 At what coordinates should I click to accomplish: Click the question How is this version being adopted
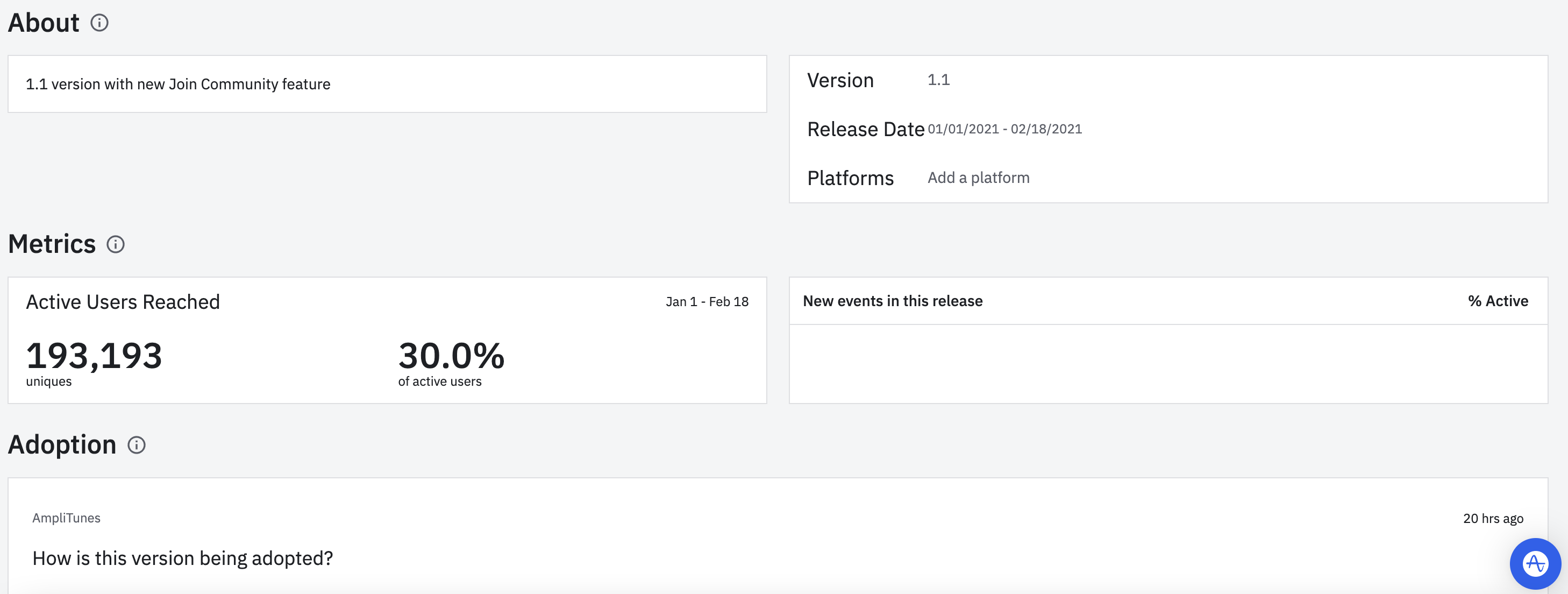point(183,556)
